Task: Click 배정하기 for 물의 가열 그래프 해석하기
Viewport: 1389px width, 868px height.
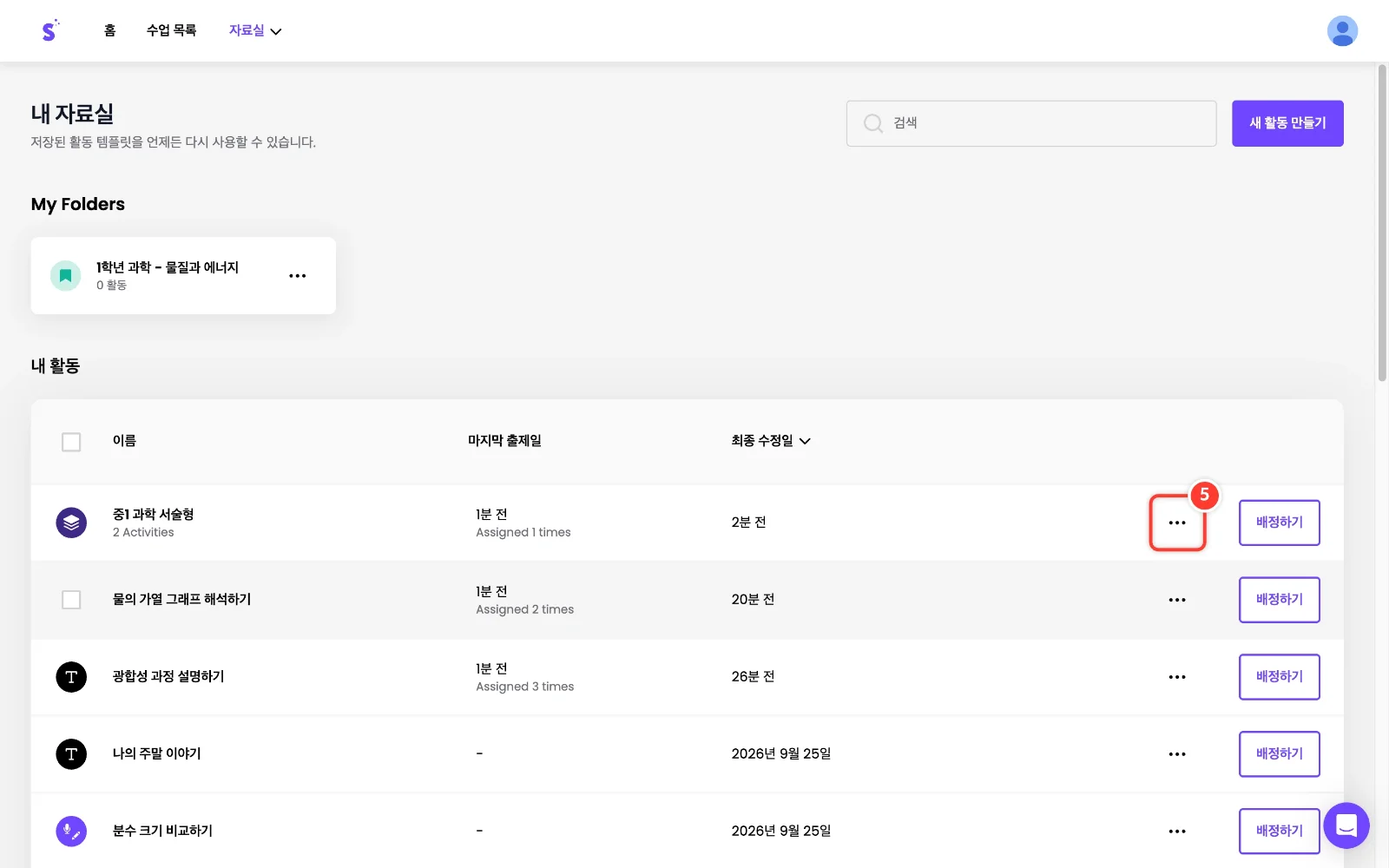Action: 1280,600
